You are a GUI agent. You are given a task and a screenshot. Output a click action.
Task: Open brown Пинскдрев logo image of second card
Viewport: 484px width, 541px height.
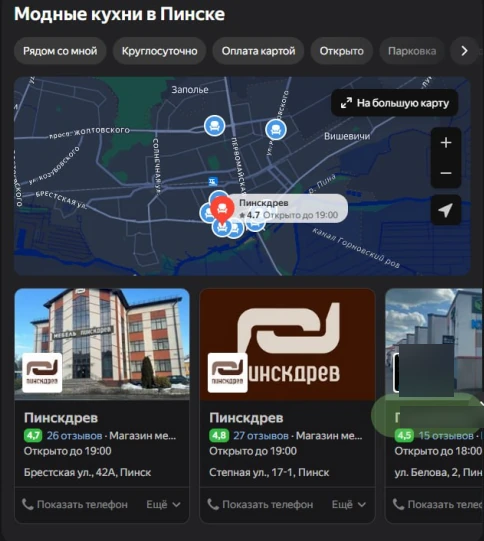(287, 344)
